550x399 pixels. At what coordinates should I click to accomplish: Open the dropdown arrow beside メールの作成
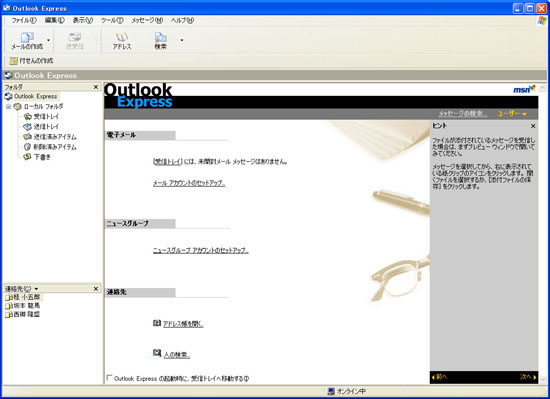tap(48, 40)
